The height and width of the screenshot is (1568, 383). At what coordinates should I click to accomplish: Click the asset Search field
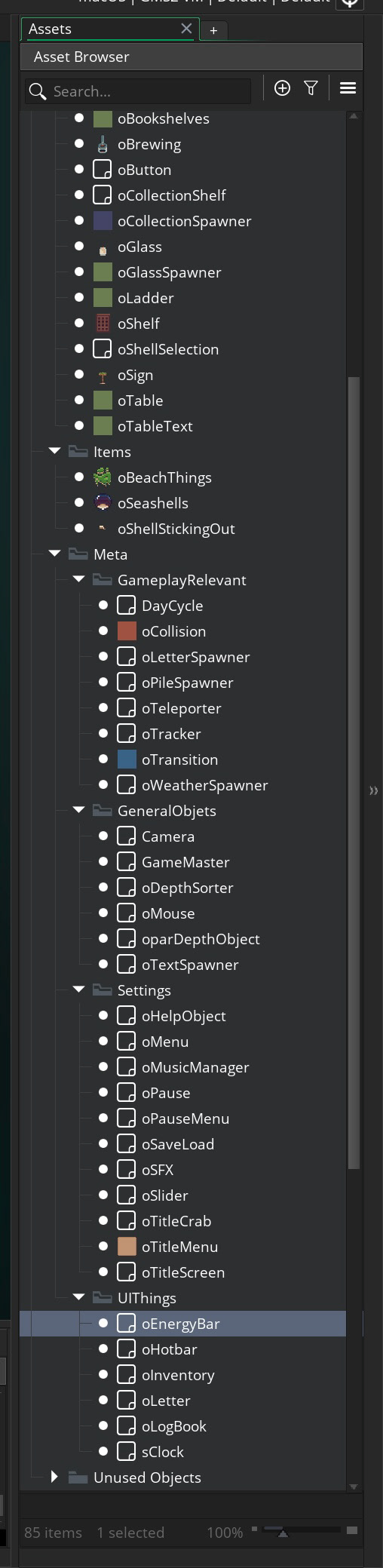pos(138,91)
